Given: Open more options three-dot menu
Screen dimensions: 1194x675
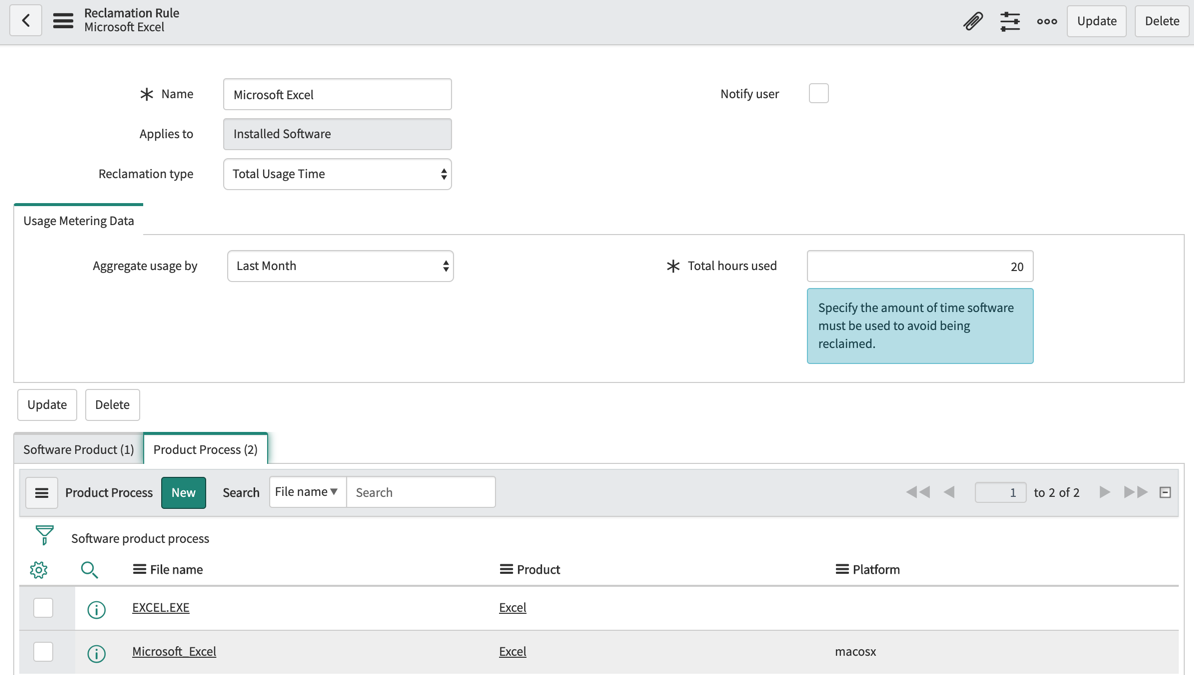Looking at the screenshot, I should pos(1047,21).
